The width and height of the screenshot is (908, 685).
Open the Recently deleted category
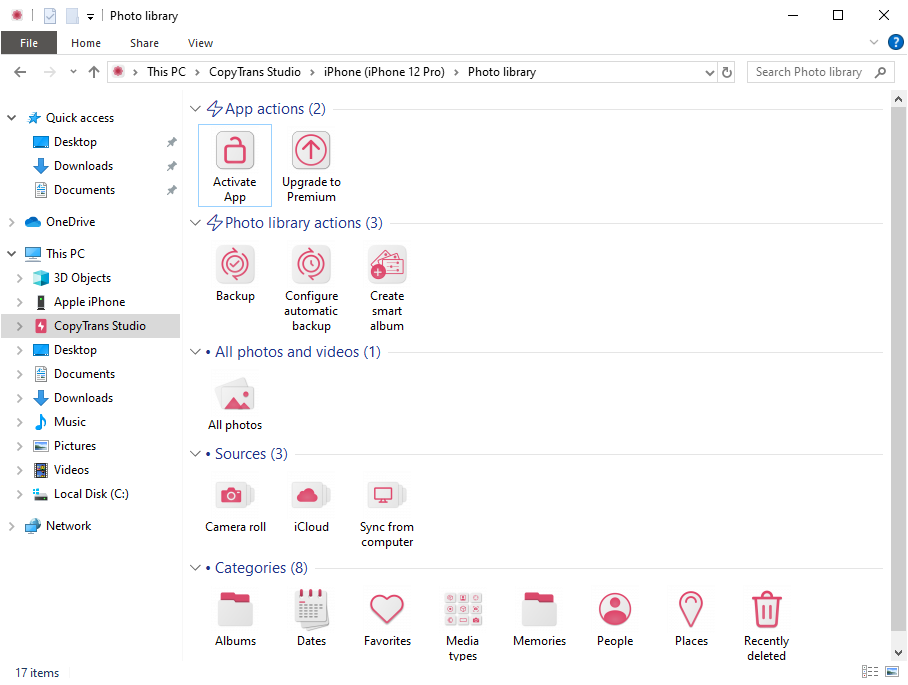point(767,626)
